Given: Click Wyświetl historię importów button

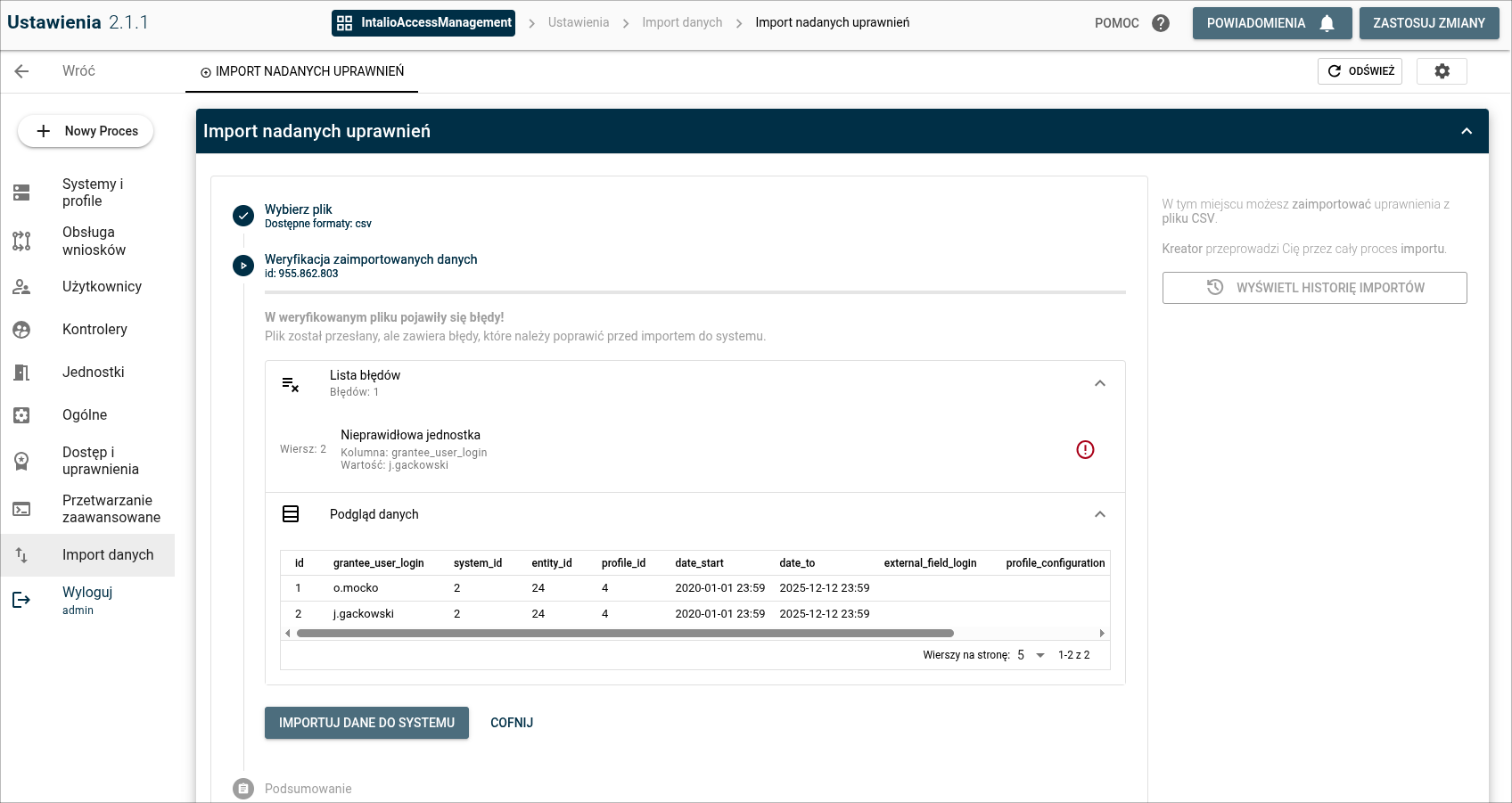Looking at the screenshot, I should pos(1314,288).
